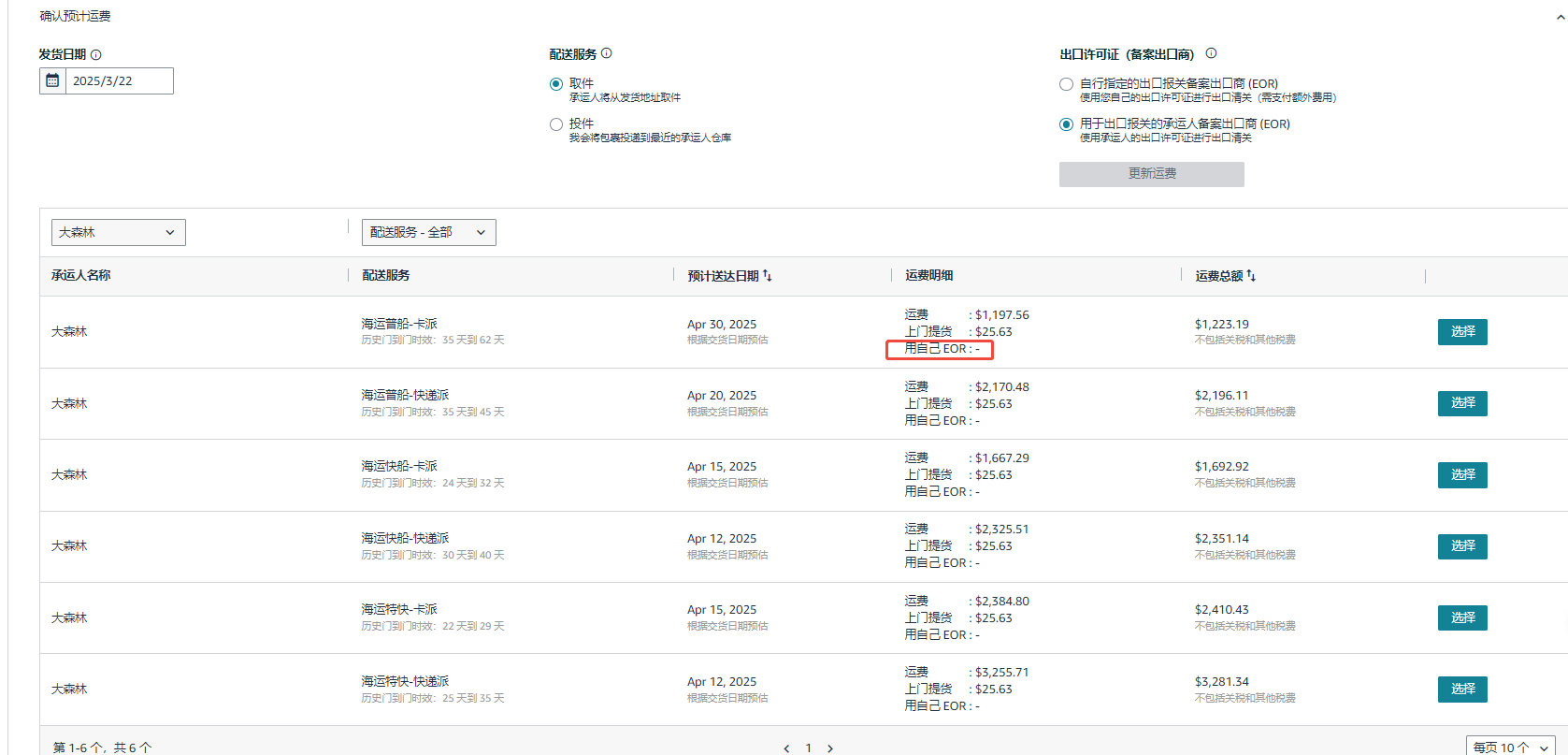Choose 自行指定的出口报关备案出口商 radio option
The image size is (1568, 755).
click(1066, 84)
